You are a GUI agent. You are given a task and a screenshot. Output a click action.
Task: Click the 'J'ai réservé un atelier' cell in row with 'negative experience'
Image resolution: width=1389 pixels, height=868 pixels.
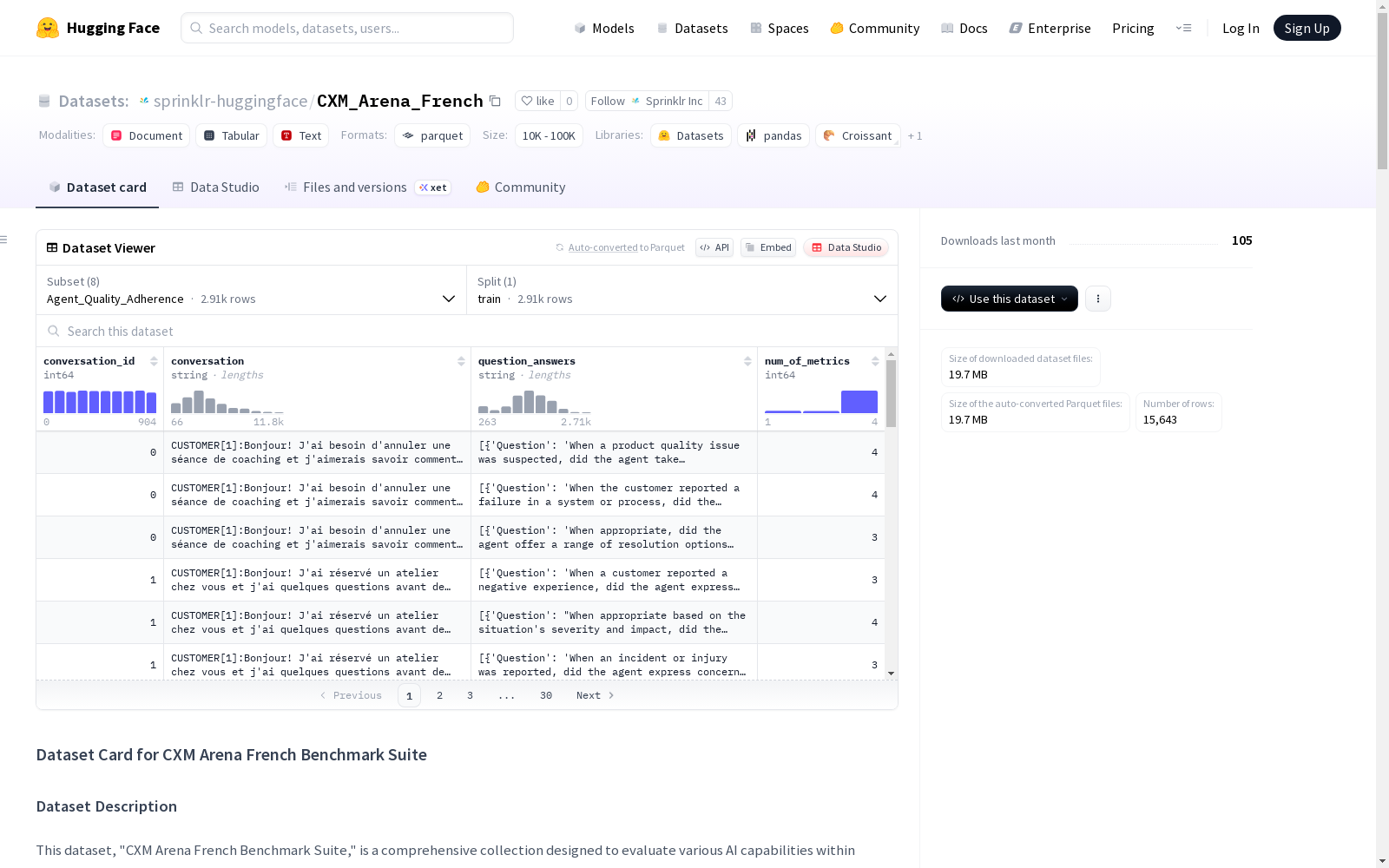(317, 580)
